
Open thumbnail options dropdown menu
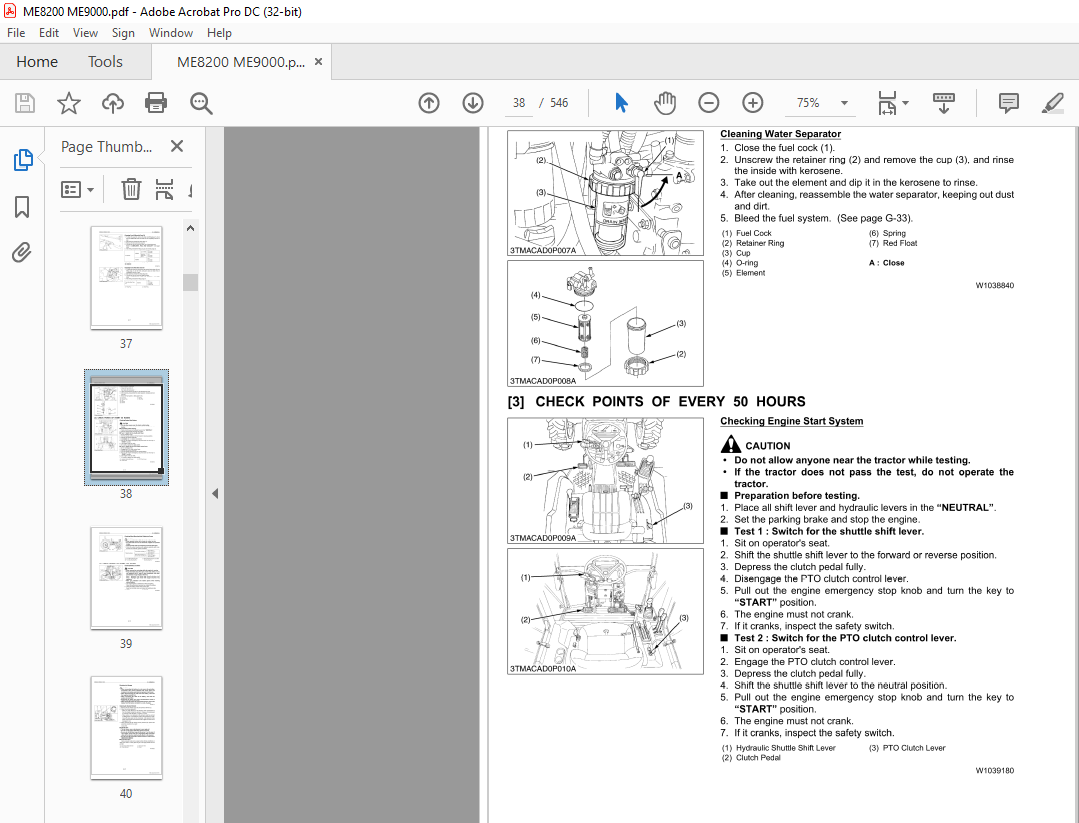pos(77,189)
